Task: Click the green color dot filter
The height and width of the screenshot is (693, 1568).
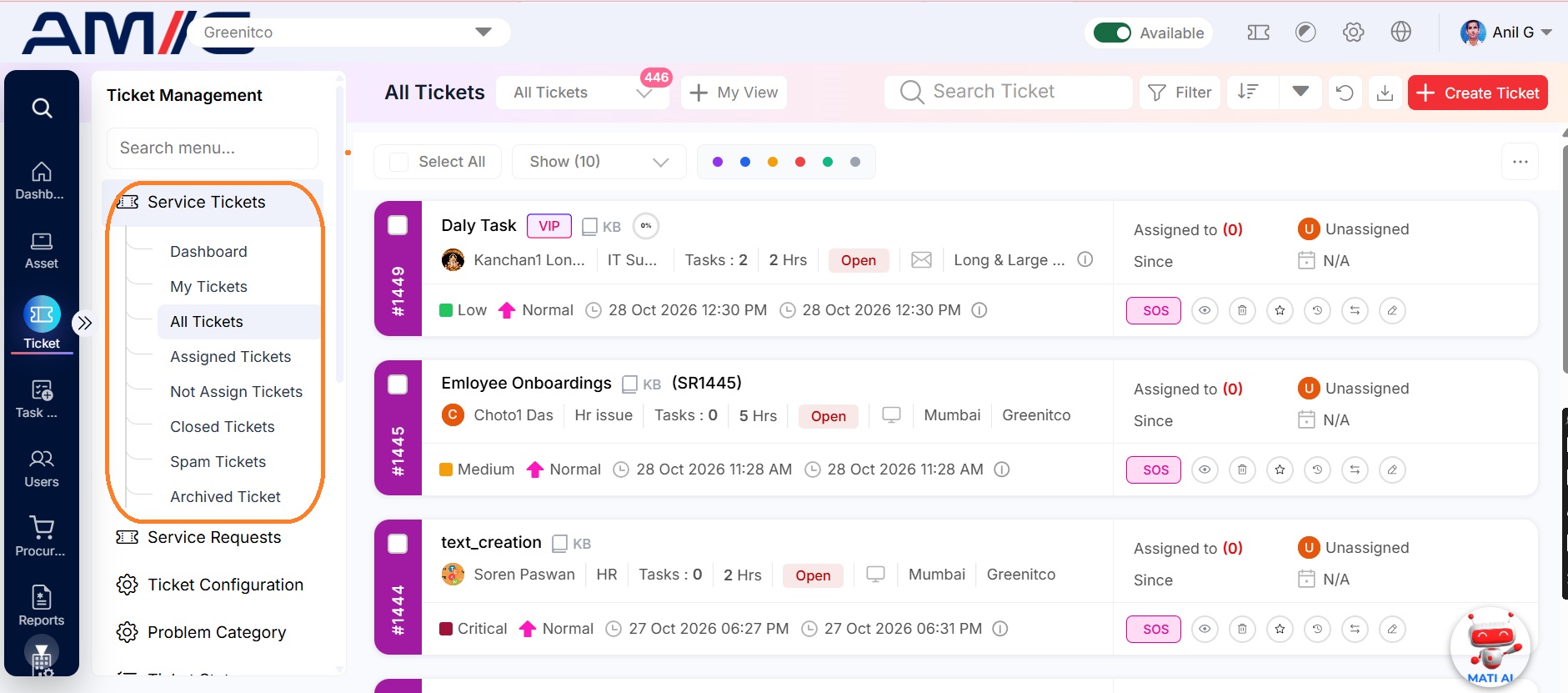Action: click(828, 162)
